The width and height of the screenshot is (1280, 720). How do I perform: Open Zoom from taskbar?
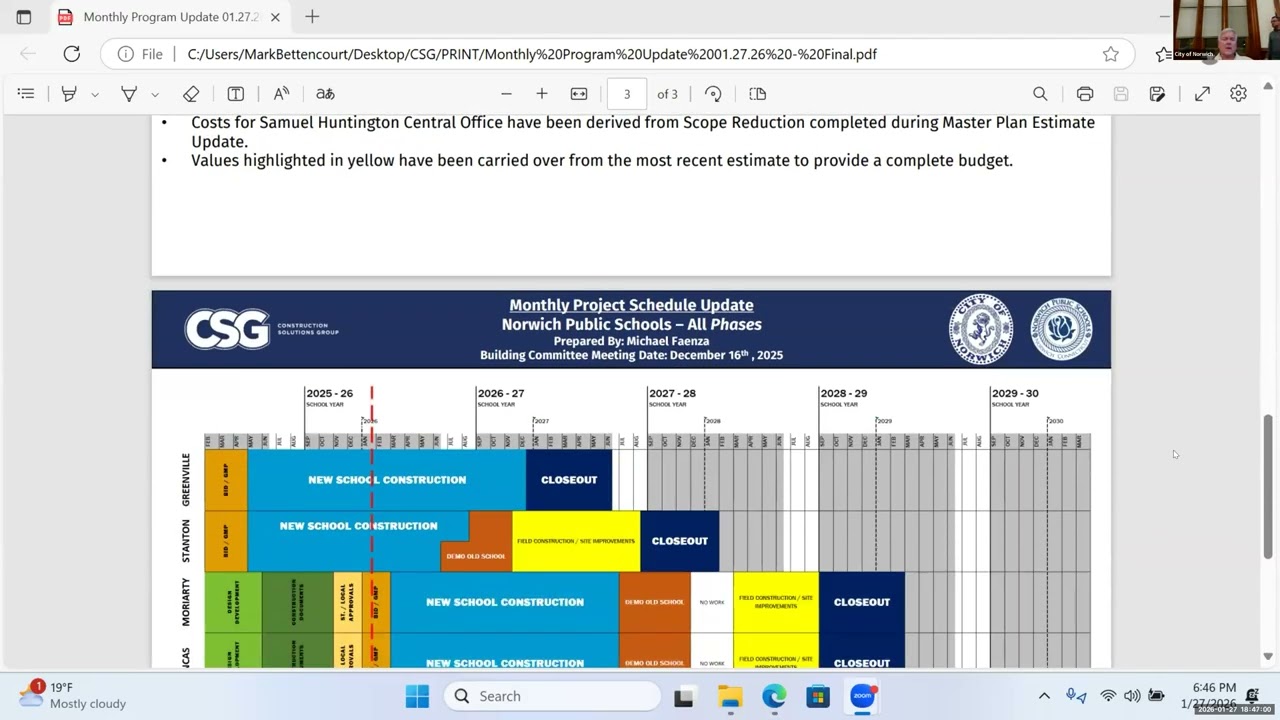tap(863, 696)
